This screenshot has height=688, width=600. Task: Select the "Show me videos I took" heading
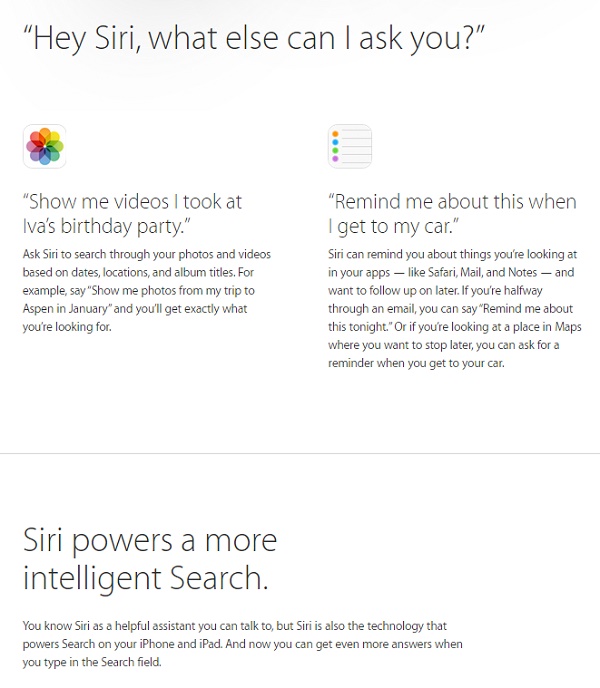point(133,201)
